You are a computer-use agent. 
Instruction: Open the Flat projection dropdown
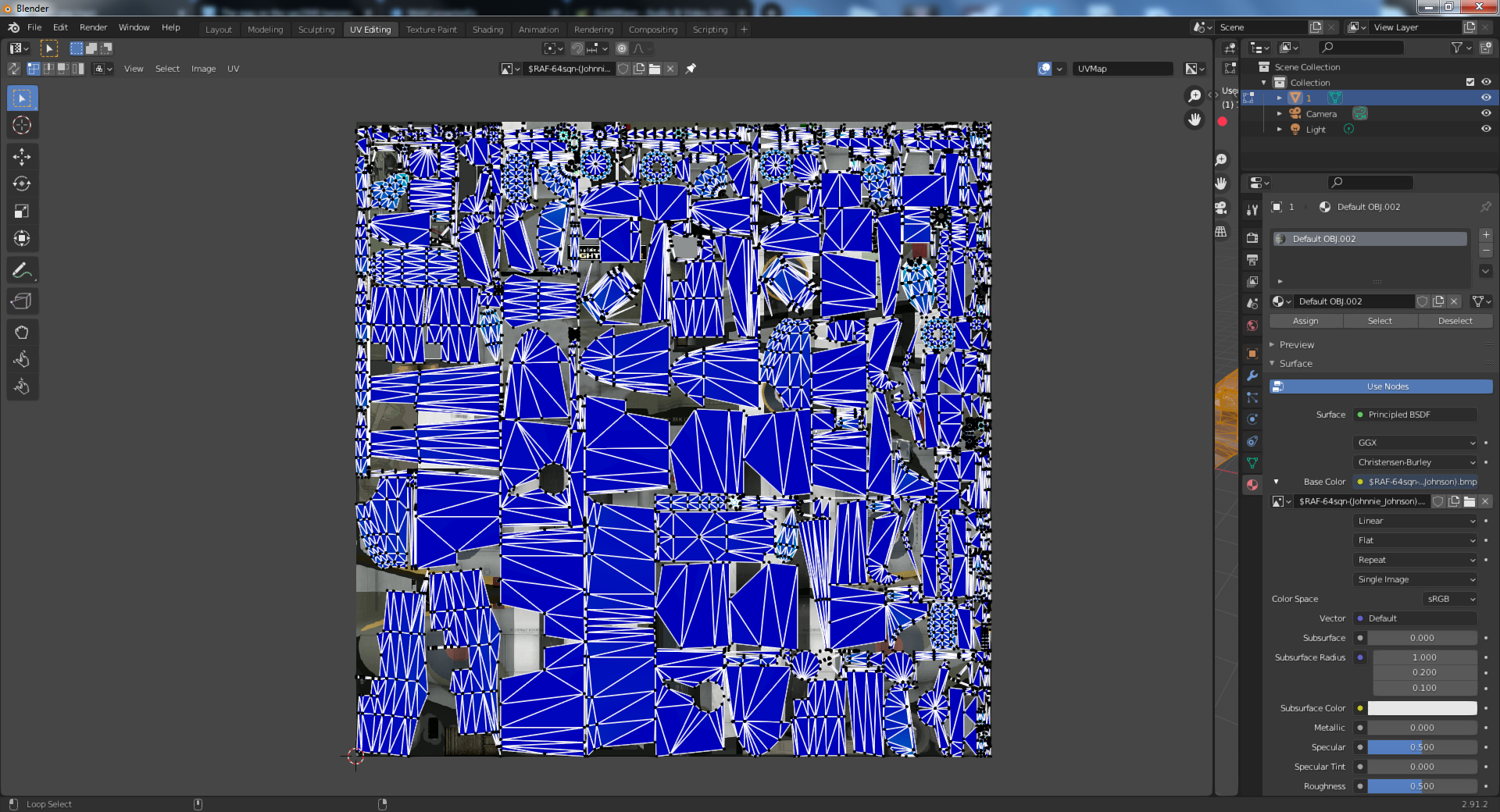(1415, 540)
